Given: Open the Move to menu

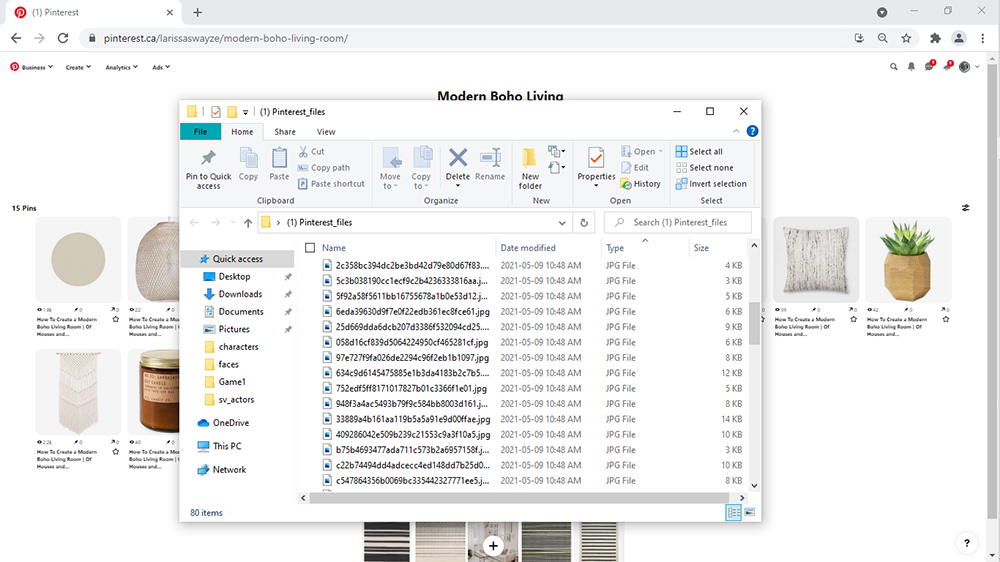Looking at the screenshot, I should [390, 168].
